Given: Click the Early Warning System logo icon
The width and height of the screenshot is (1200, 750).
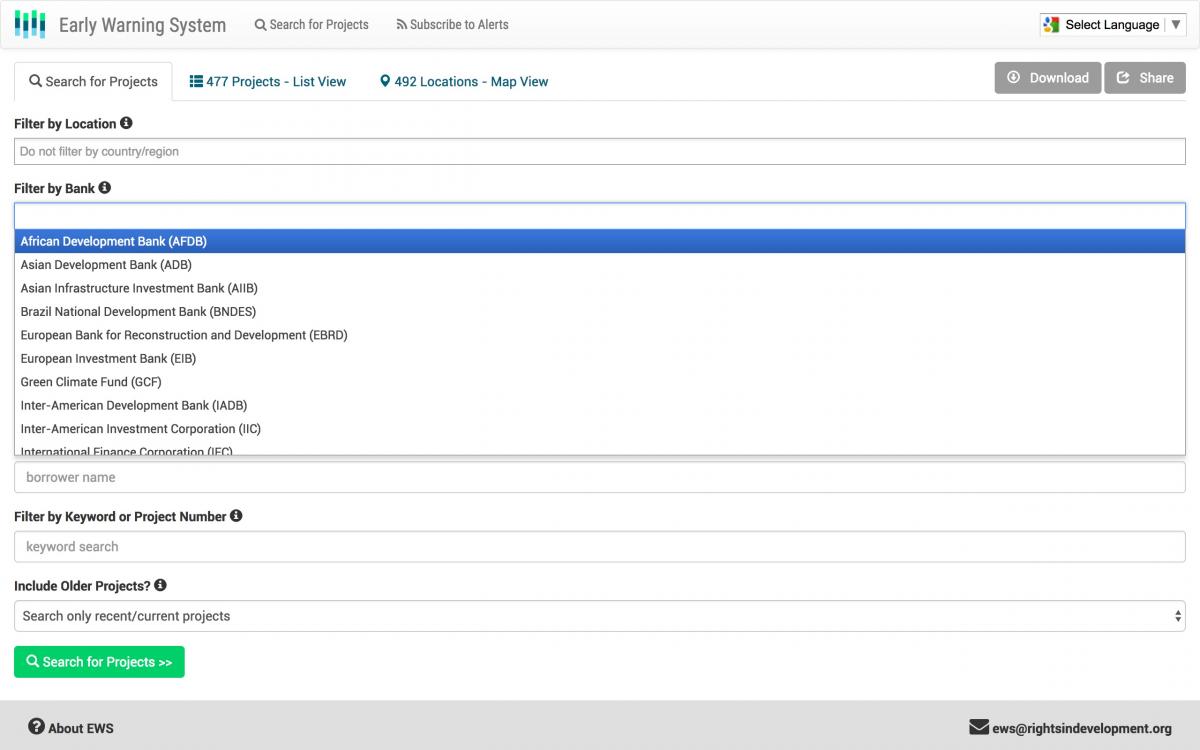Looking at the screenshot, I should click(x=30, y=24).
